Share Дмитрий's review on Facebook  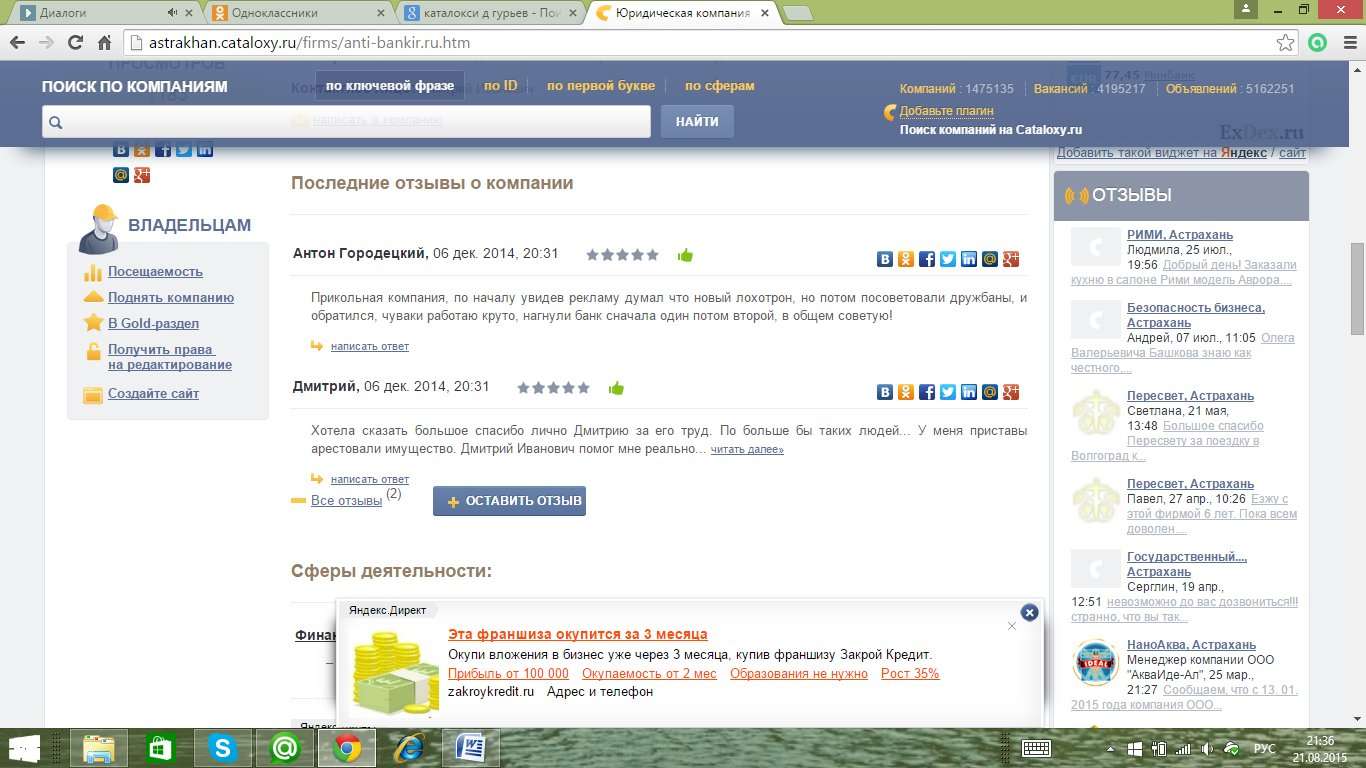pos(927,392)
